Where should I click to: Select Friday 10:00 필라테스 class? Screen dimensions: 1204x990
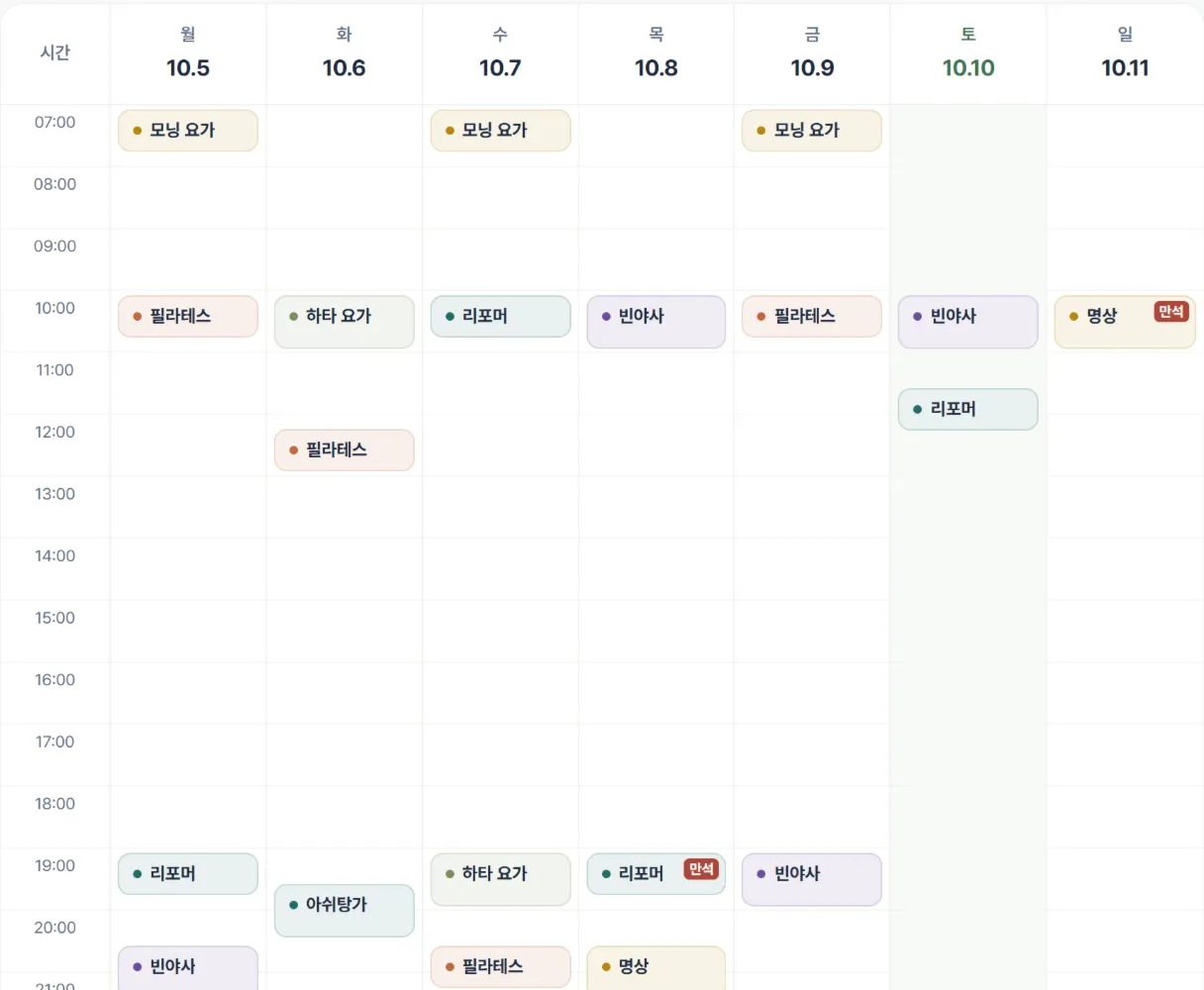pos(812,317)
